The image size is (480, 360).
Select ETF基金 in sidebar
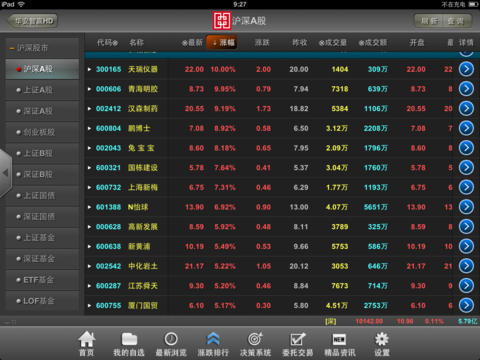[x=42, y=280]
